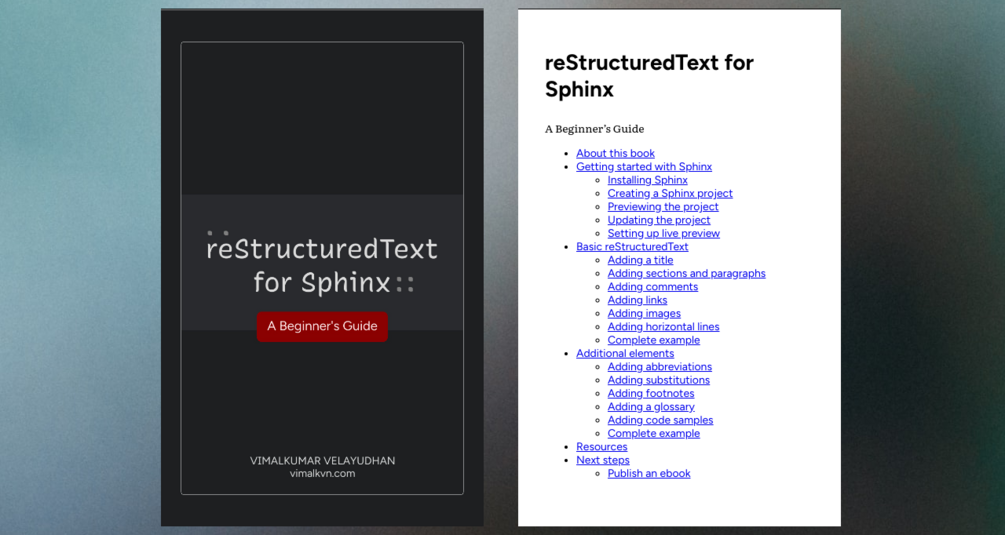Click author name 'VIMALKUMAR VELAYUDHAN'
The width and height of the screenshot is (1005, 535).
tap(322, 461)
